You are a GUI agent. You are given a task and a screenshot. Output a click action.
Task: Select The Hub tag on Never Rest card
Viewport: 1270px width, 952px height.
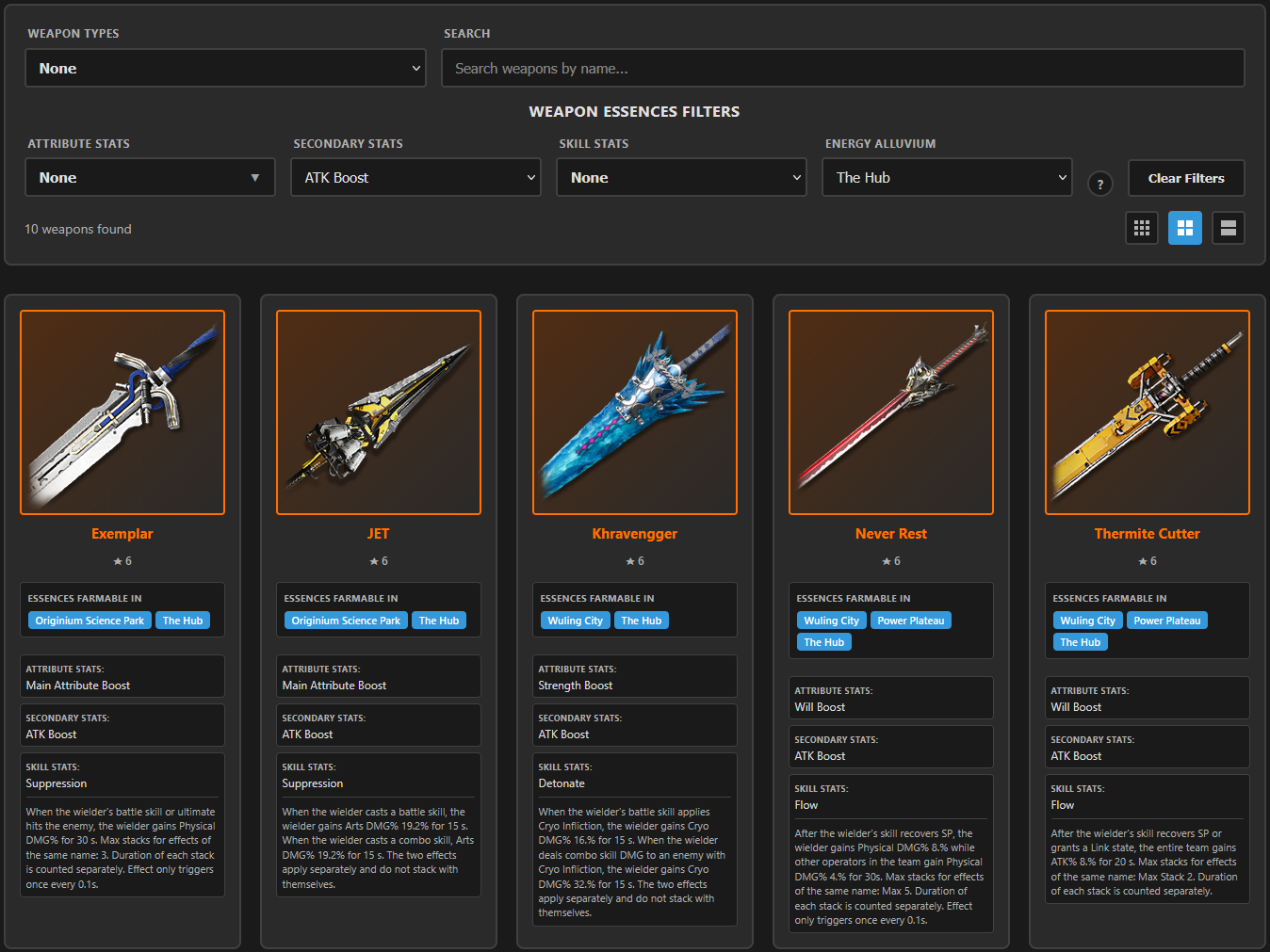(x=824, y=642)
